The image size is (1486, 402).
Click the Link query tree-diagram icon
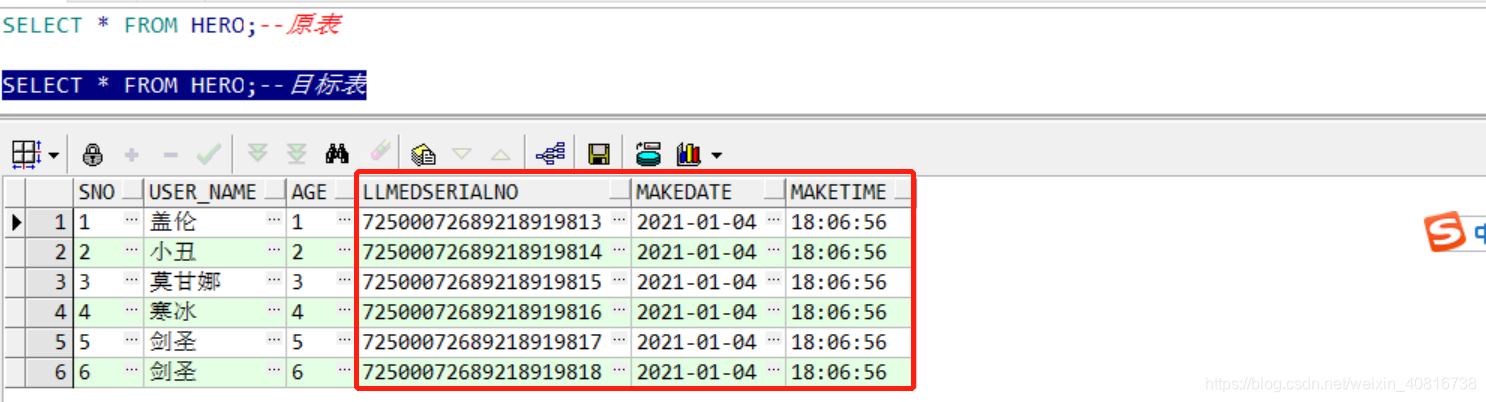pos(551,154)
